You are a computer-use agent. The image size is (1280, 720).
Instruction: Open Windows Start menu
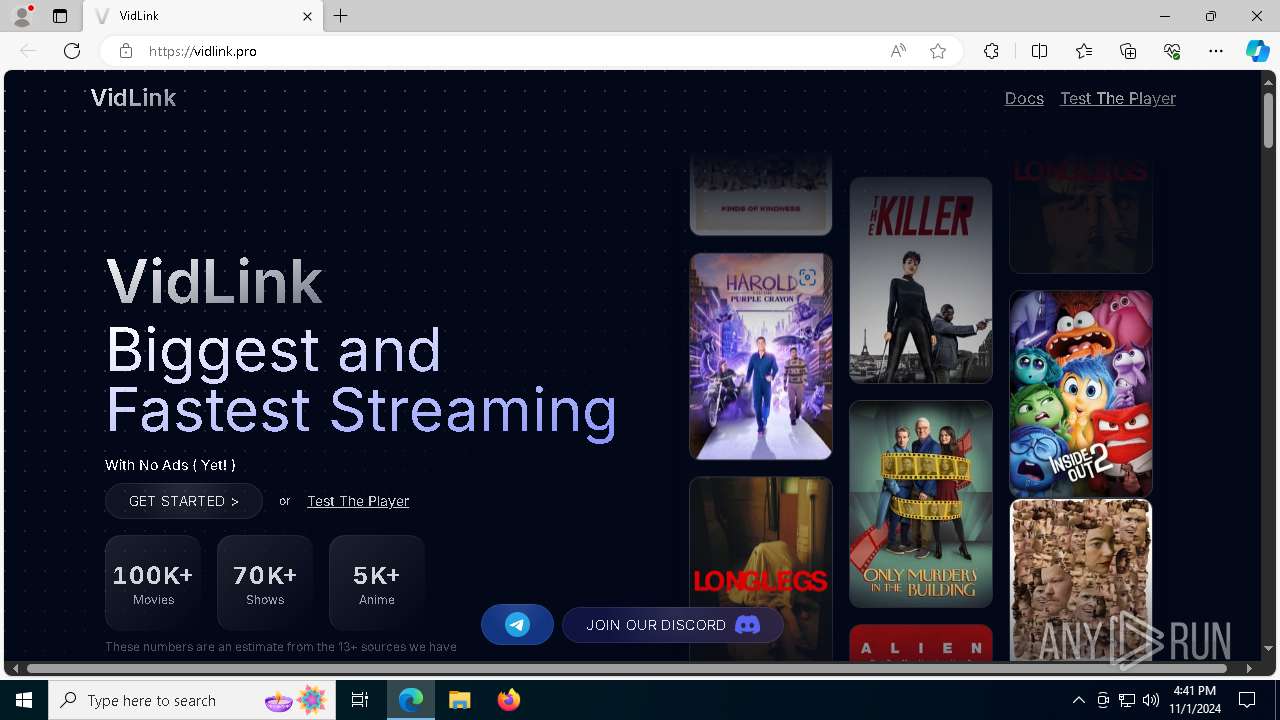click(x=24, y=700)
